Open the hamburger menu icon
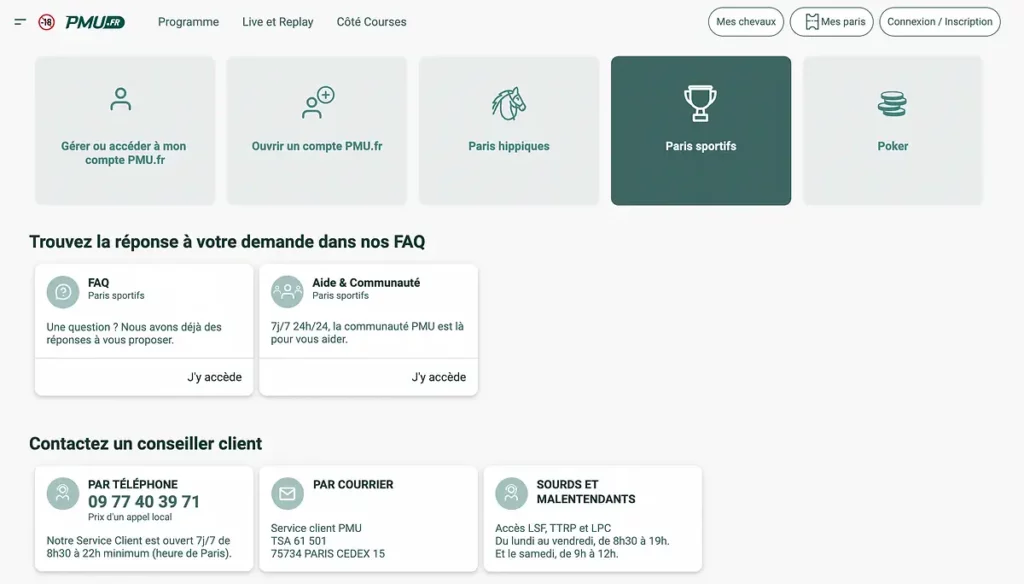Viewport: 1024px width, 584px height. [x=20, y=22]
